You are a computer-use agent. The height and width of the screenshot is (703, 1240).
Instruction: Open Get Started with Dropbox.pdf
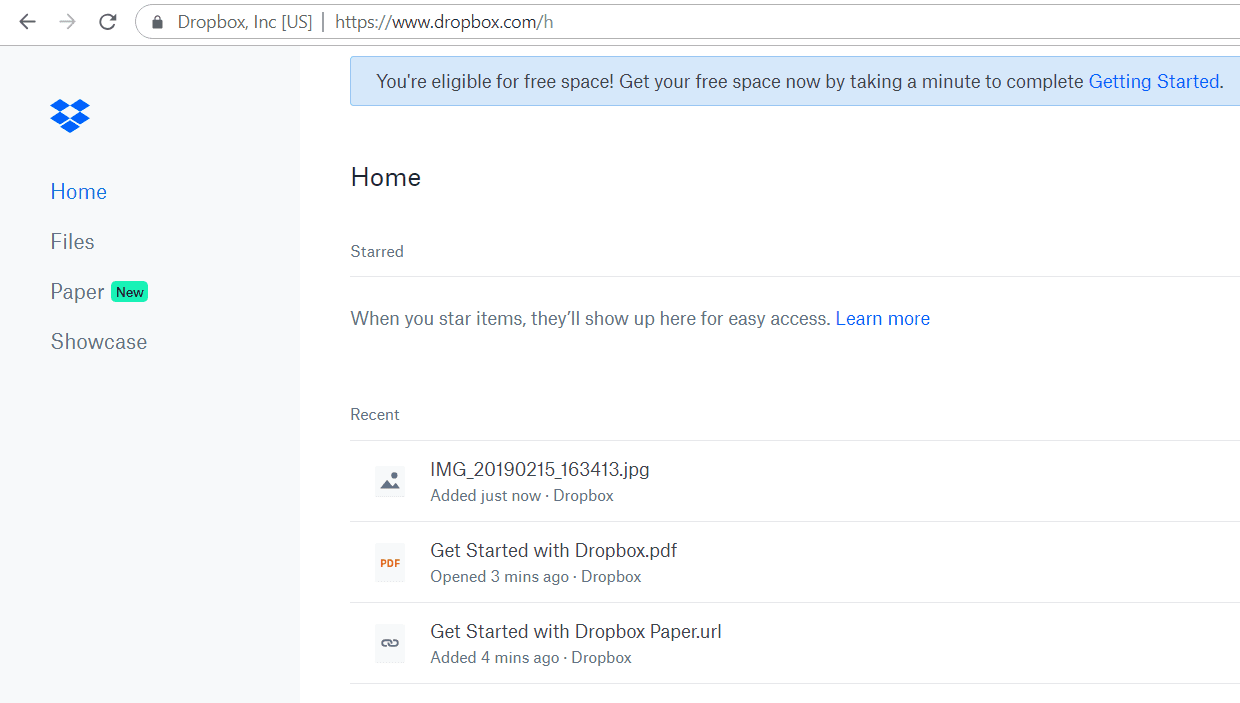coord(554,551)
